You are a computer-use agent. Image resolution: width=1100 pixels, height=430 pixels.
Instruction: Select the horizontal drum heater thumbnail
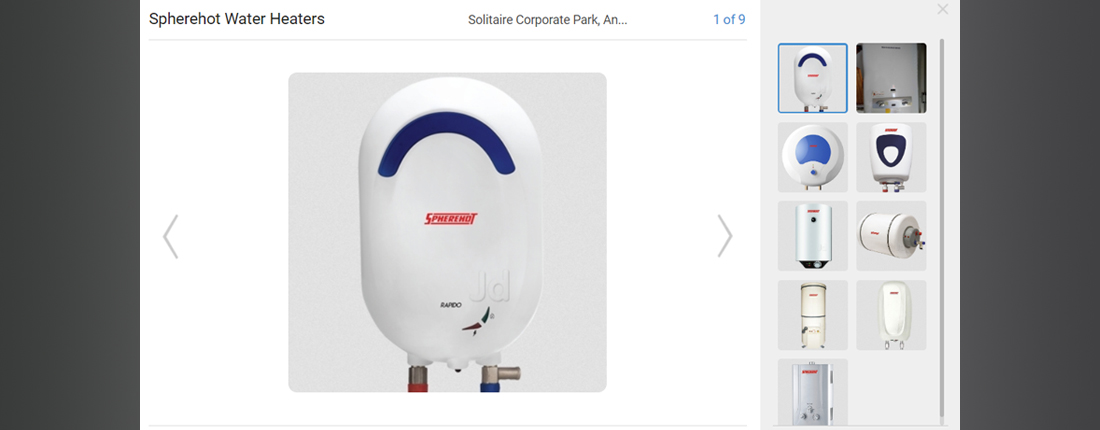(x=891, y=236)
